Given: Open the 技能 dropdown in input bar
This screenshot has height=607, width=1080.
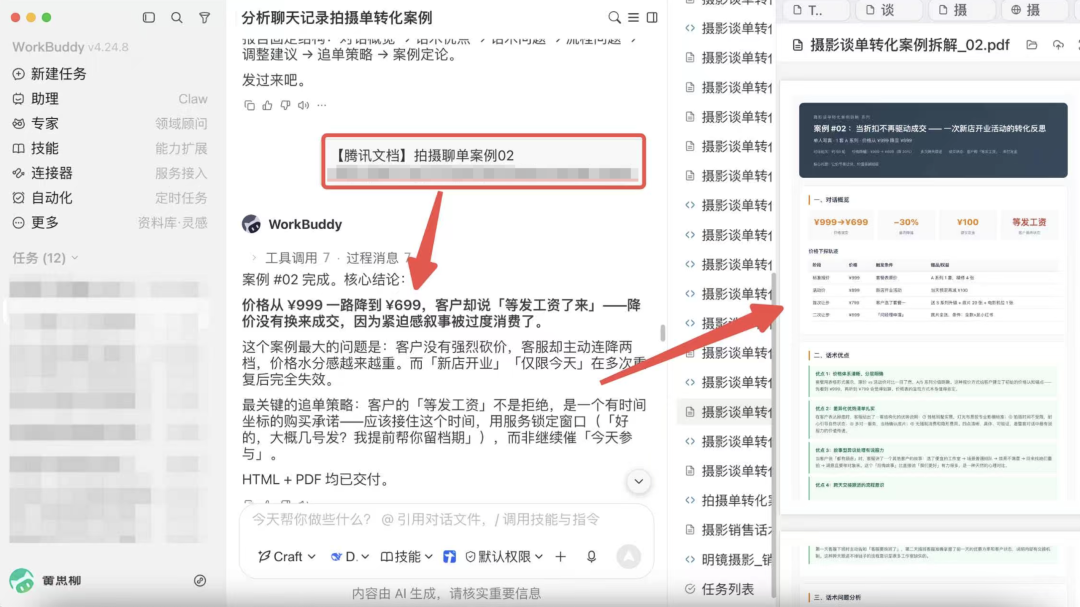Looking at the screenshot, I should (406, 556).
